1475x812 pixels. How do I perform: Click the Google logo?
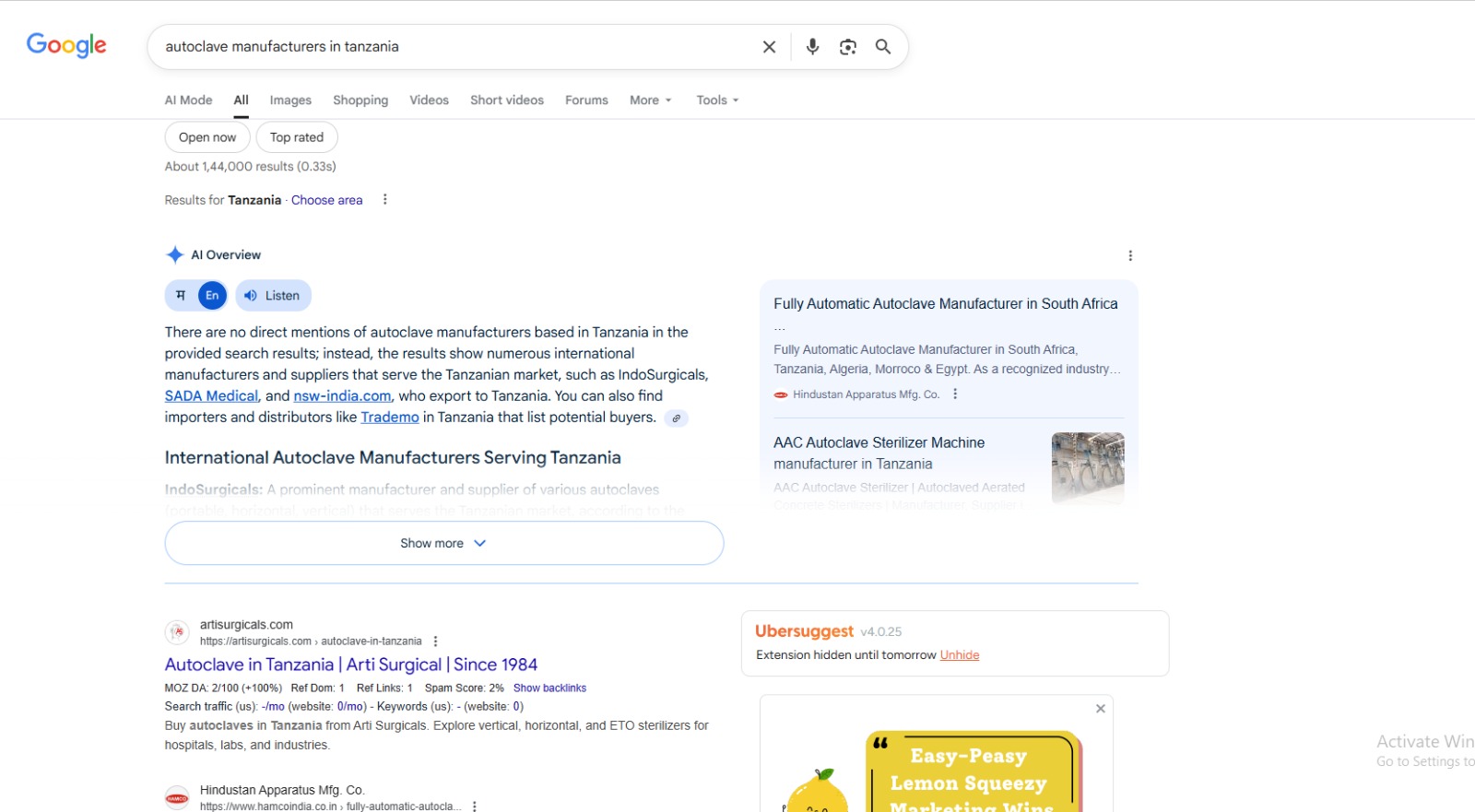click(66, 45)
